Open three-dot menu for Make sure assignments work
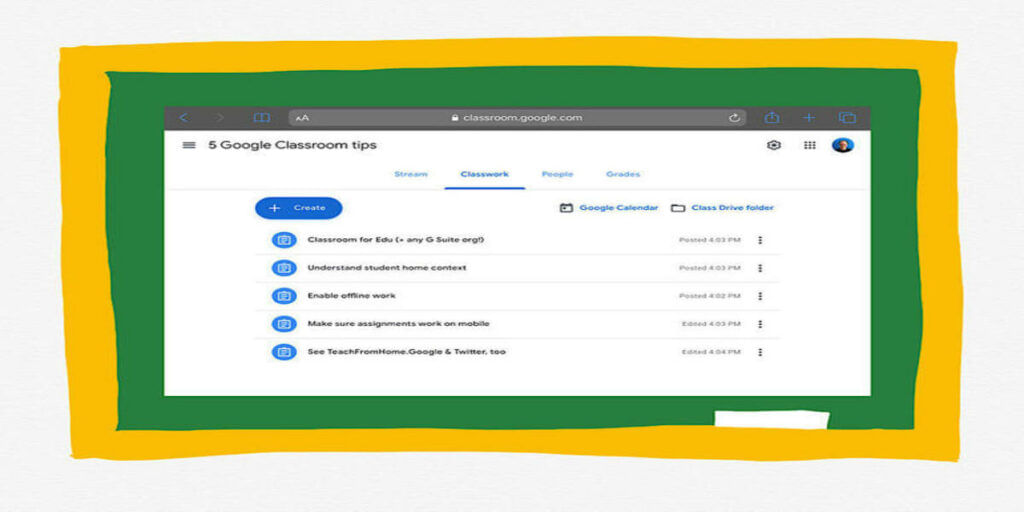 tap(760, 324)
